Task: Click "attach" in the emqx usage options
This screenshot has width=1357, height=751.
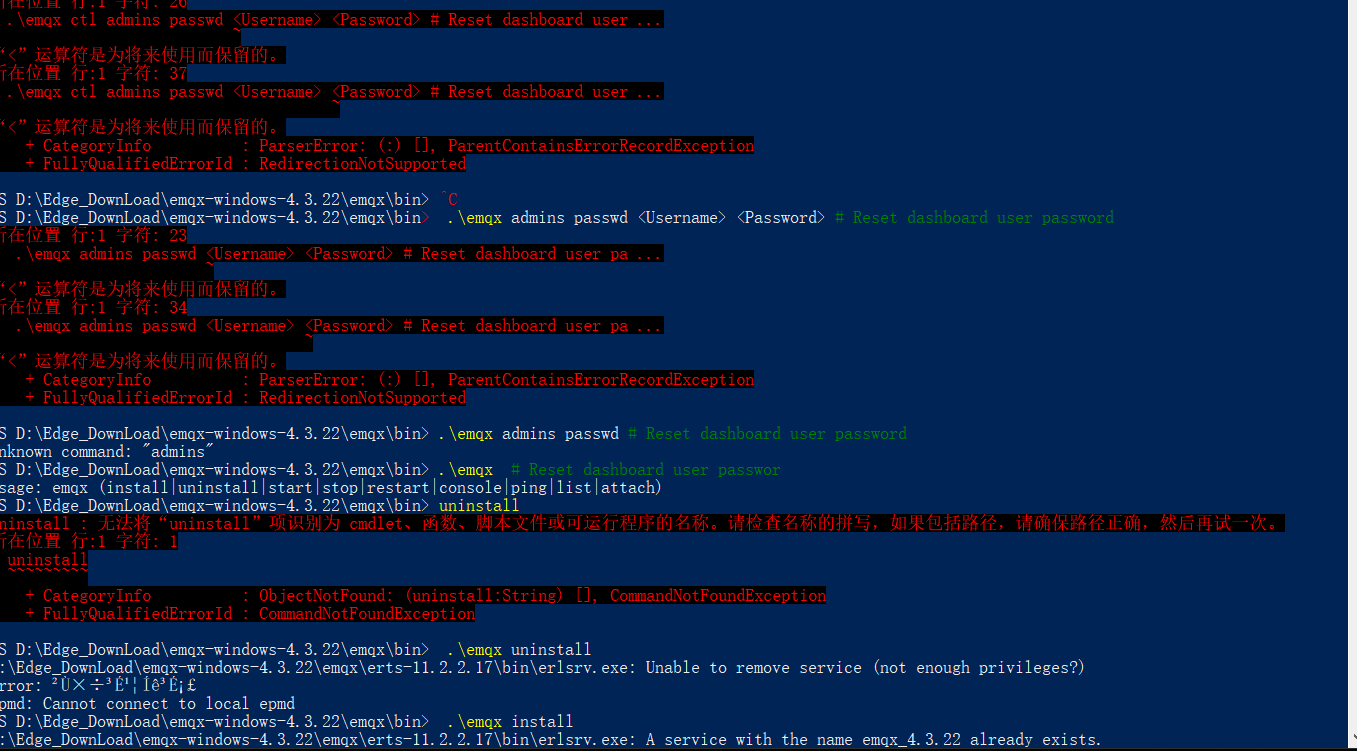Action: (x=628, y=488)
